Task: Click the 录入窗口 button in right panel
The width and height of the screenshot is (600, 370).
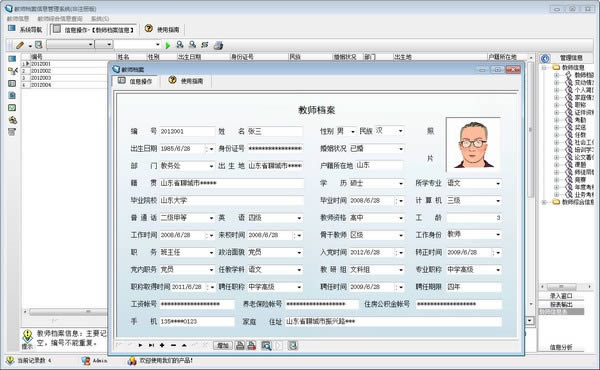Action: tap(561, 296)
